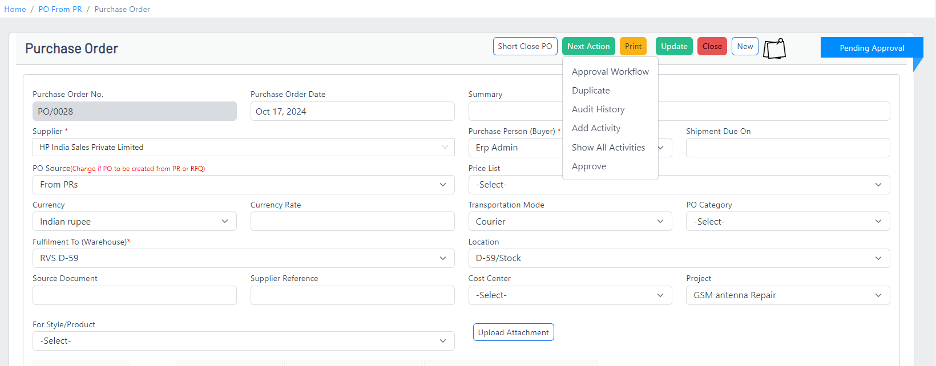Image resolution: width=936 pixels, height=366 pixels.
Task: Open the Supplier dropdown chevron
Action: tap(445, 147)
